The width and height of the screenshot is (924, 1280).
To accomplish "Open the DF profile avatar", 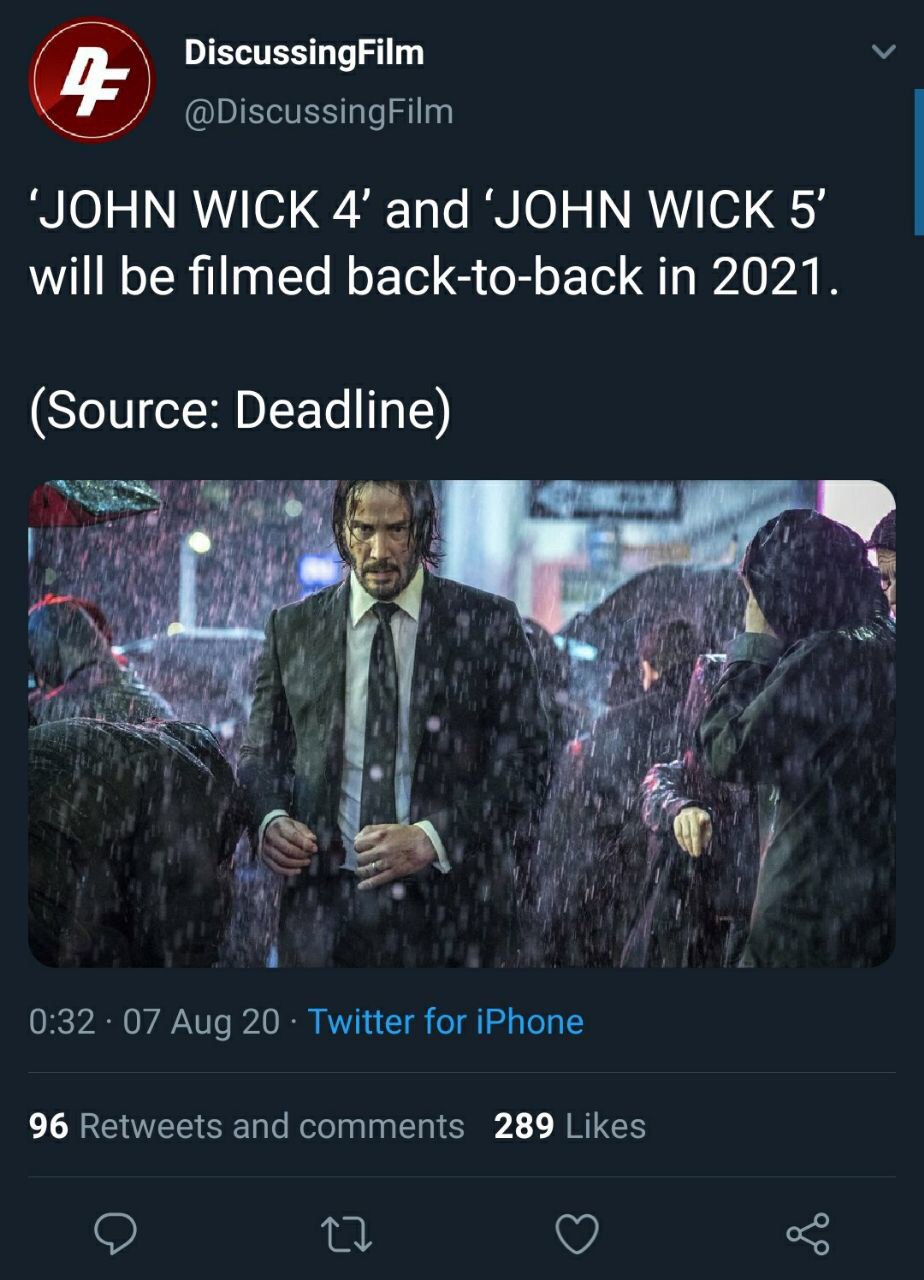I will pos(91,80).
